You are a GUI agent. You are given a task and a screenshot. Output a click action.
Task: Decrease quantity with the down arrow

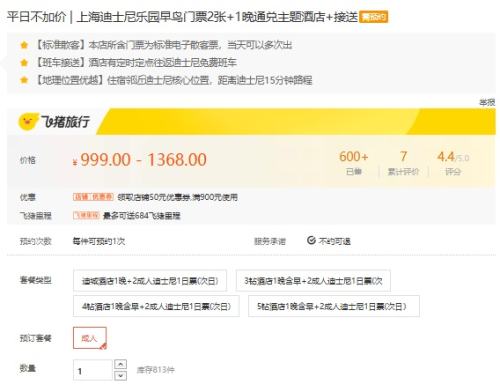(120, 376)
